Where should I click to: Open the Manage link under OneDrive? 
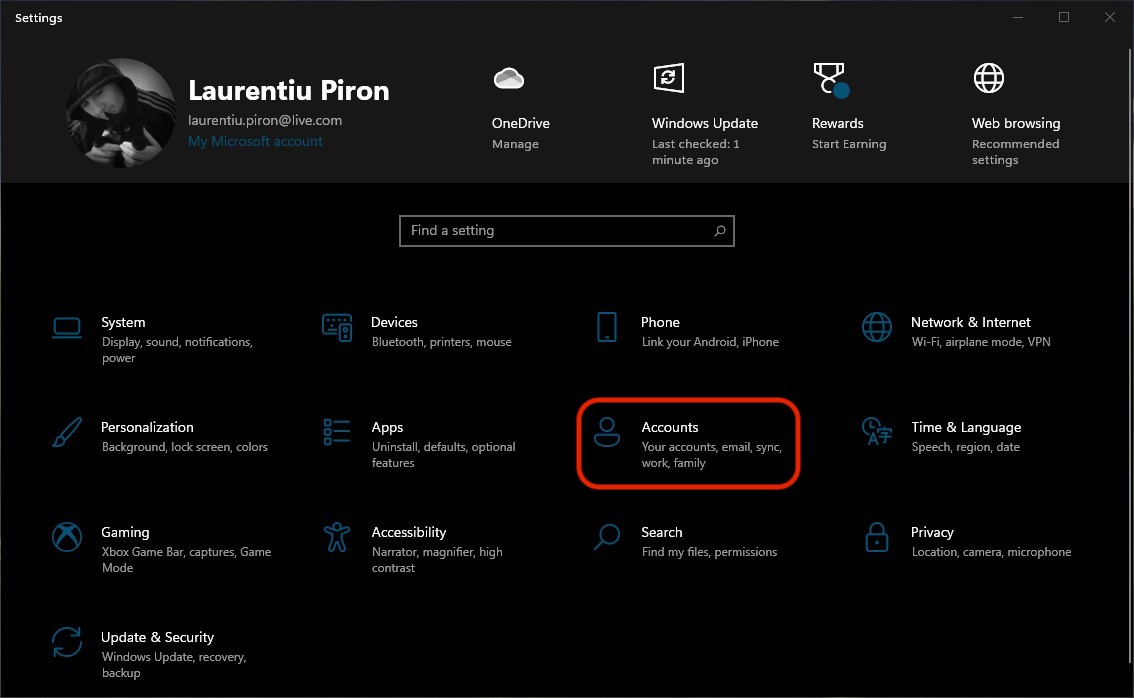[x=515, y=144]
